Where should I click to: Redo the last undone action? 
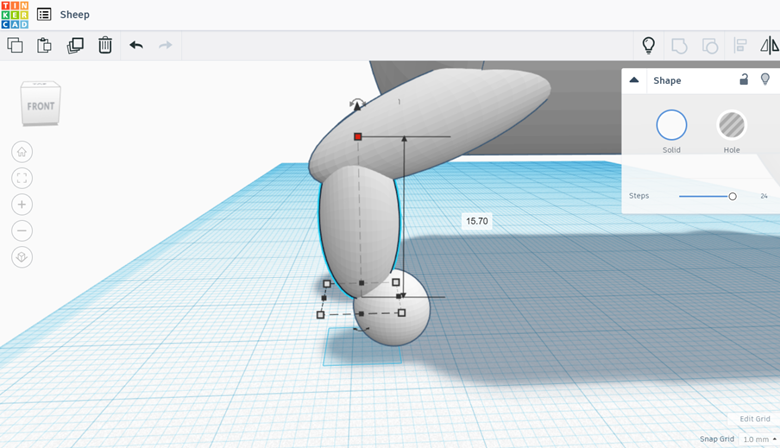click(x=165, y=45)
